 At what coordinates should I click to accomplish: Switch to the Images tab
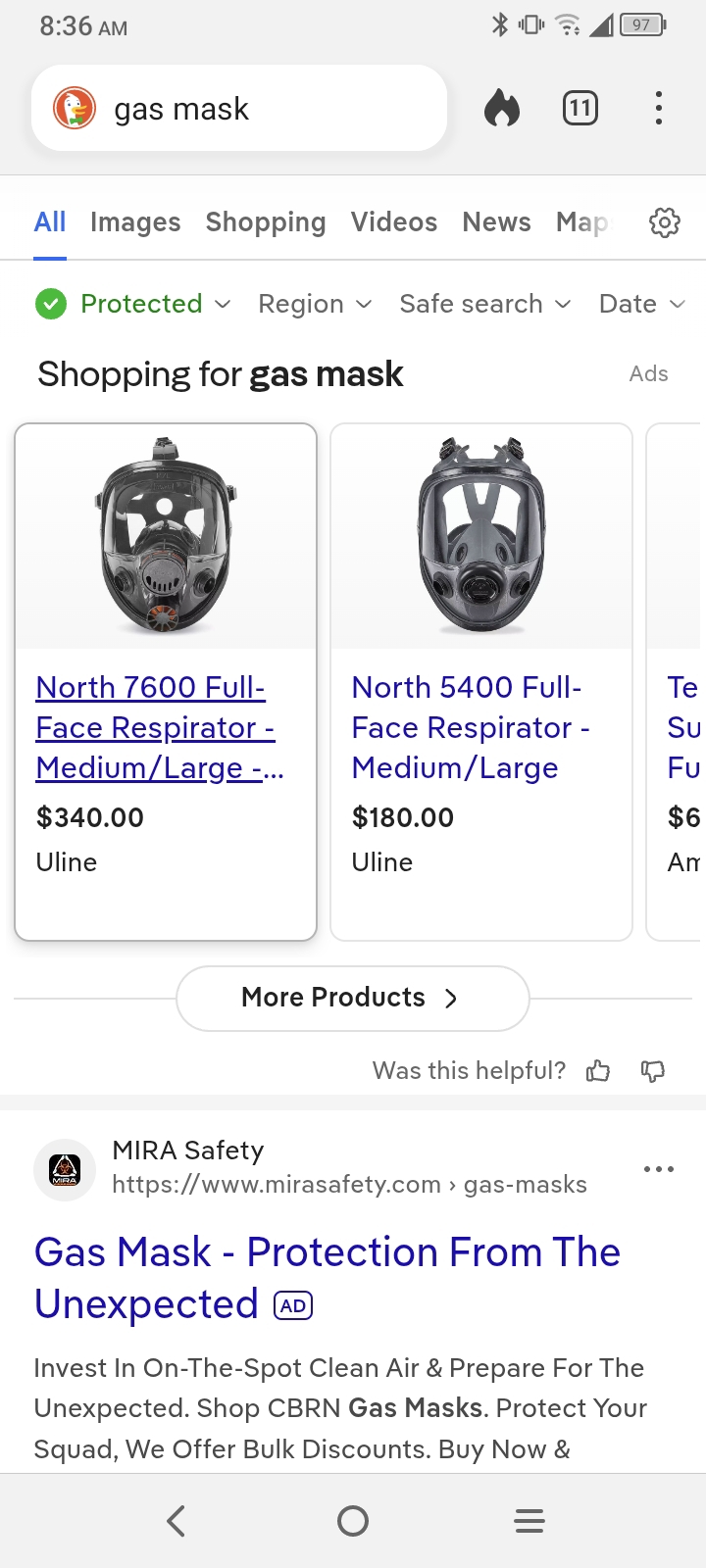pos(135,222)
